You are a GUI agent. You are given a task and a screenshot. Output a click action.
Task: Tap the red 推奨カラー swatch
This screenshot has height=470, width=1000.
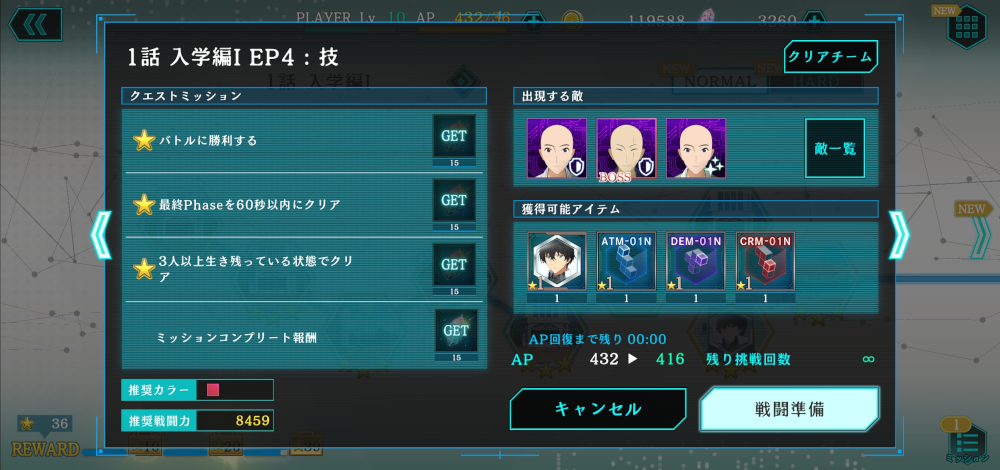pyautogui.click(x=213, y=390)
